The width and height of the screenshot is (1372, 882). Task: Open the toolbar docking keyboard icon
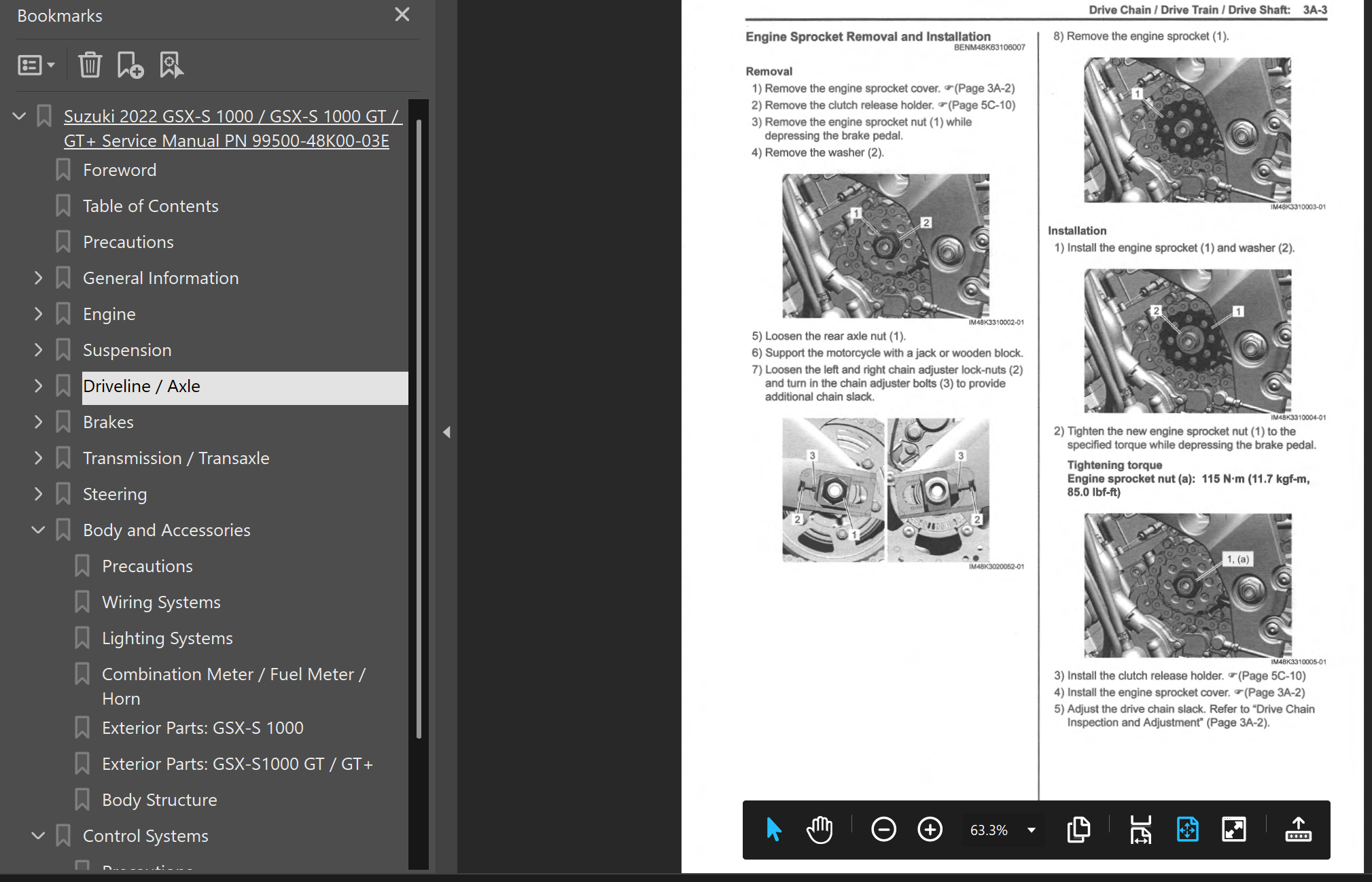[1298, 830]
